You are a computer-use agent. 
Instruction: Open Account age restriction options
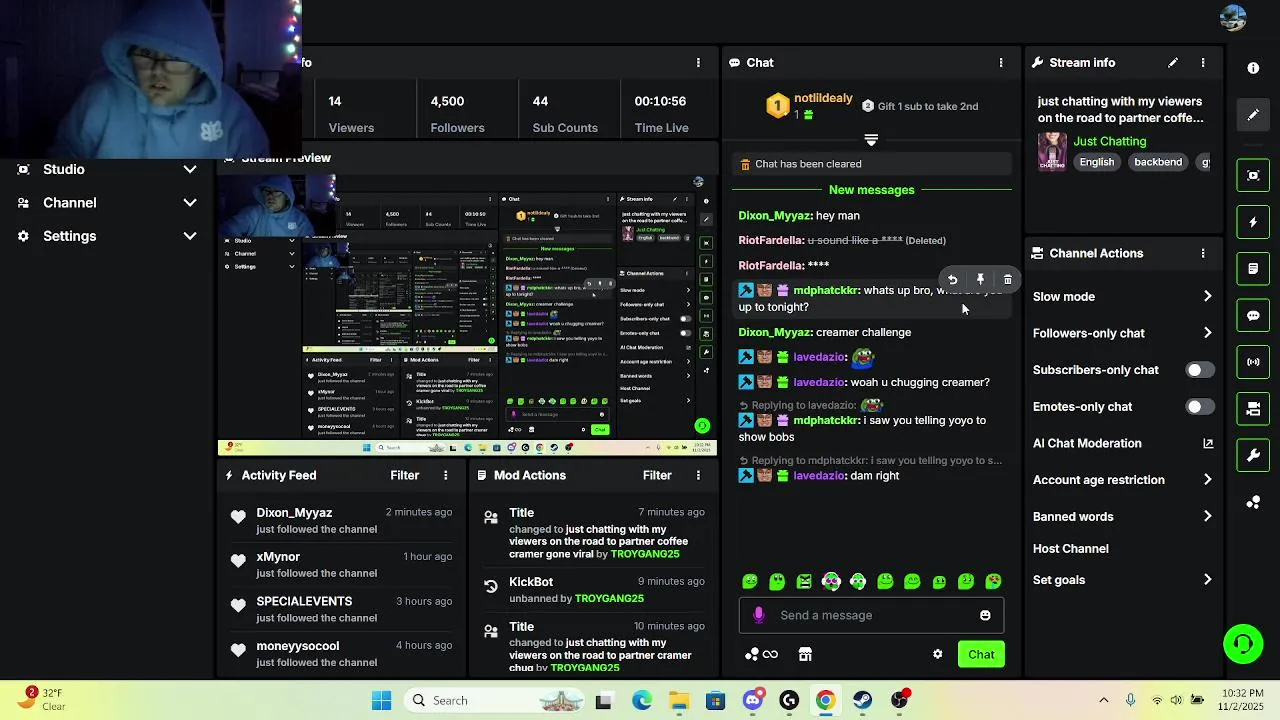coord(1207,480)
